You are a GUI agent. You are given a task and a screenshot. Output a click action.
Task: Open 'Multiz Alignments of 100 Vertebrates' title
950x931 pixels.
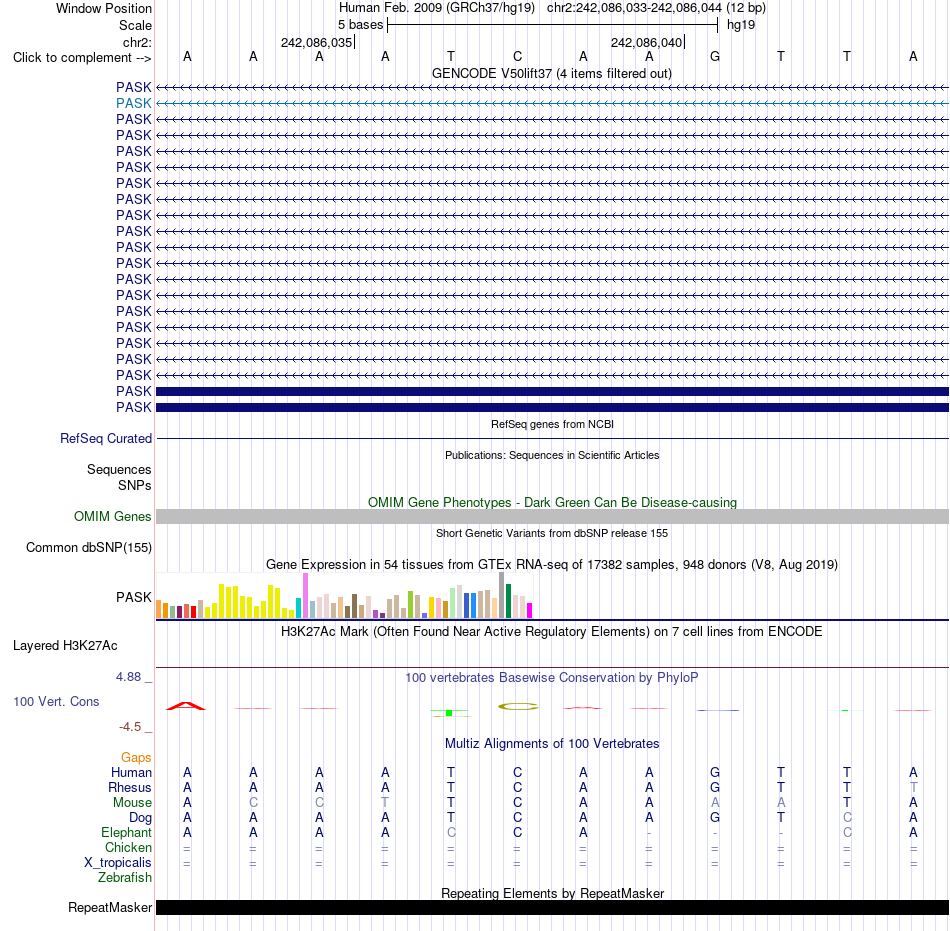[552, 744]
